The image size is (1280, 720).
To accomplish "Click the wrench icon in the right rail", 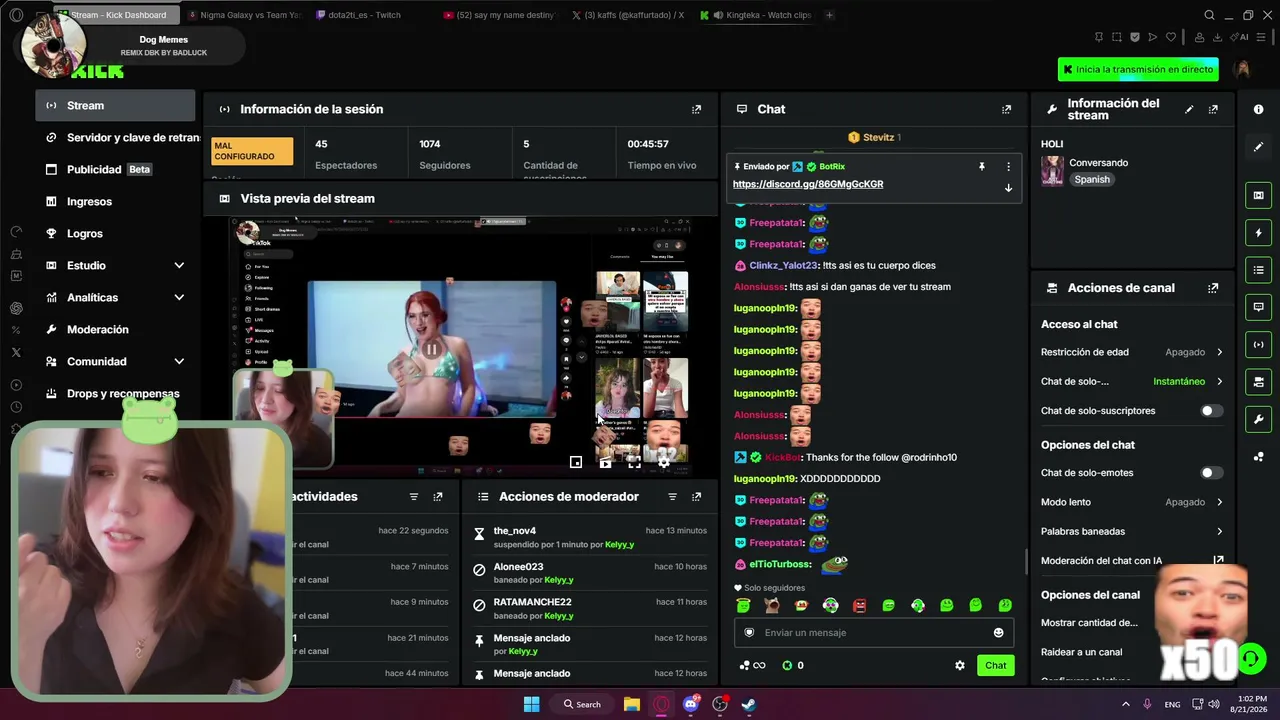I will click(x=1258, y=419).
